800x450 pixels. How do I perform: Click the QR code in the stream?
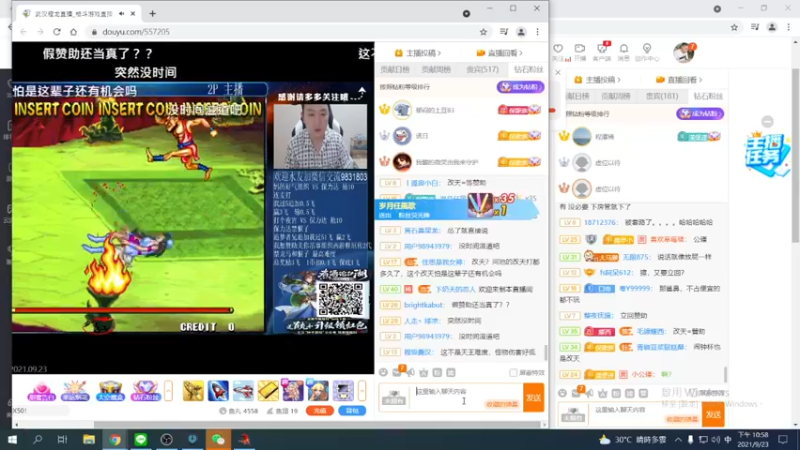(341, 299)
